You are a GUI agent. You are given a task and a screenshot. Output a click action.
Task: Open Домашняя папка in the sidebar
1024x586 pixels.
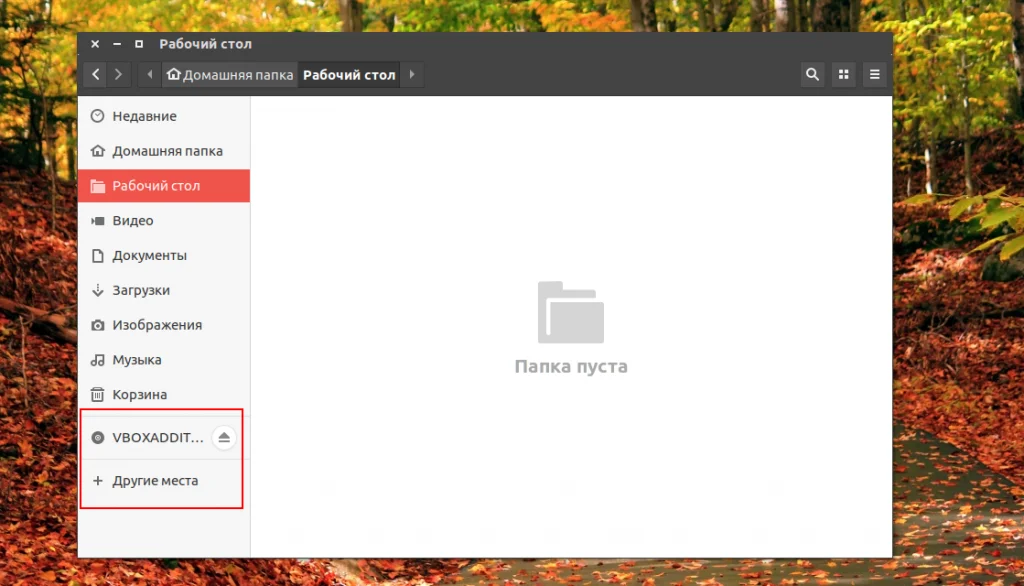pos(164,151)
